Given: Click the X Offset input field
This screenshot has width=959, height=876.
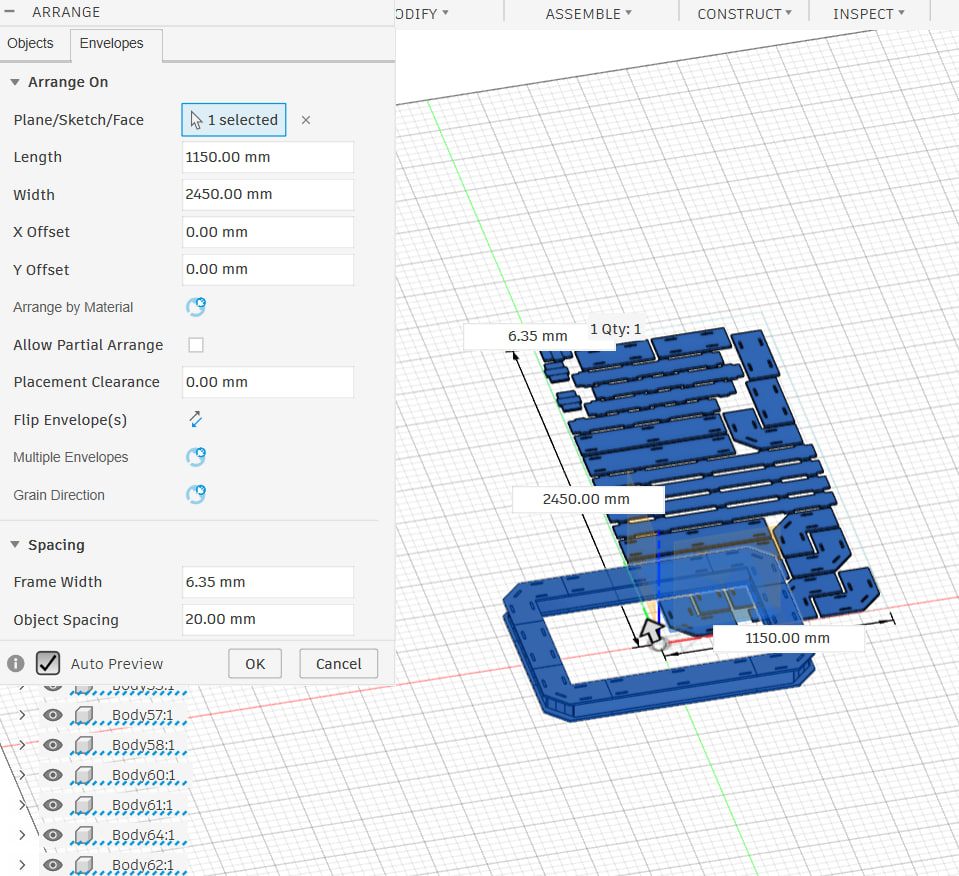Looking at the screenshot, I should (268, 232).
